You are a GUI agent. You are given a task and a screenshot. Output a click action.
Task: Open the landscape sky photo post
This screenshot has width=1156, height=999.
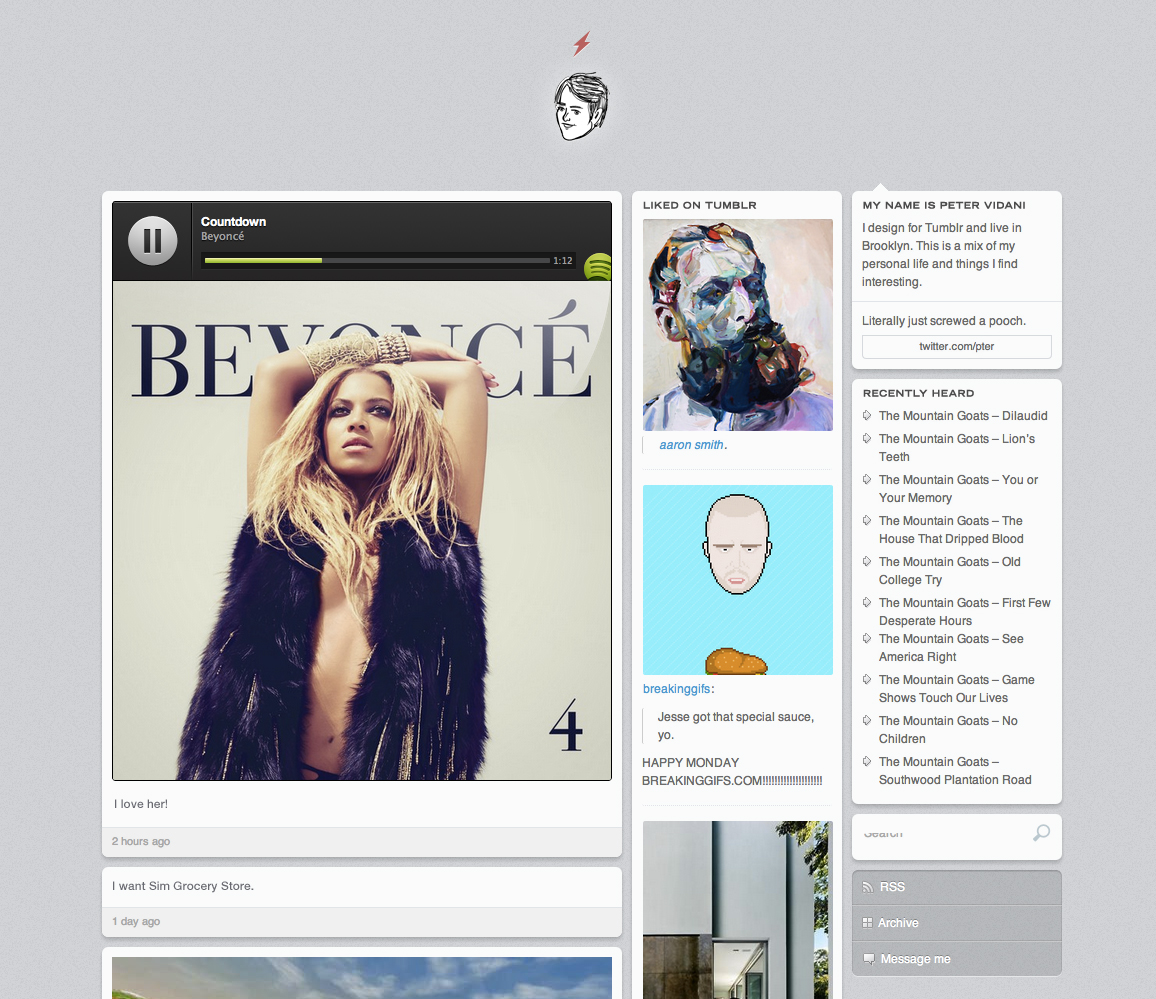tap(362, 978)
